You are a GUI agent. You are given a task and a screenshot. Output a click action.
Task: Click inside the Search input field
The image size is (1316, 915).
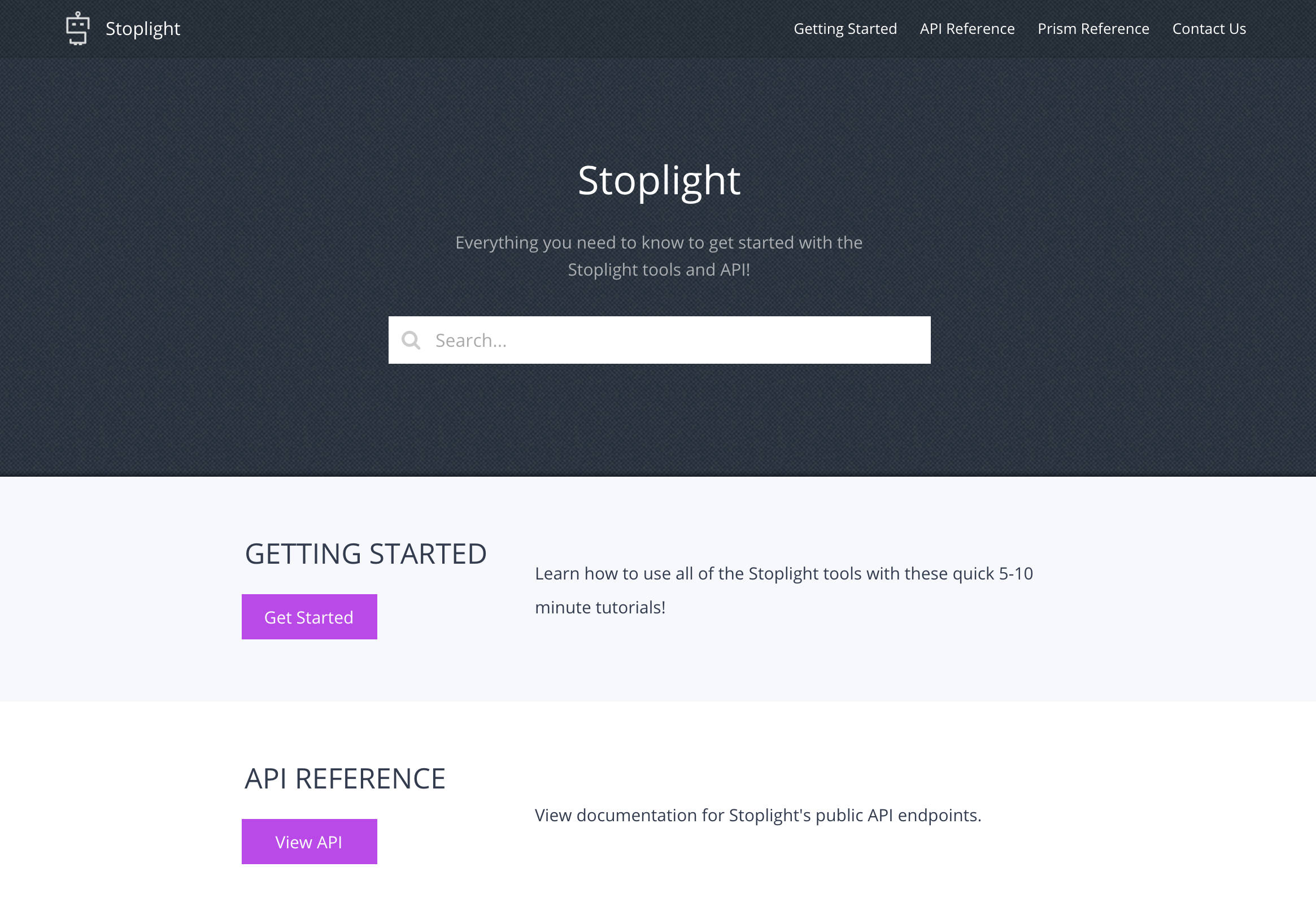pos(659,340)
